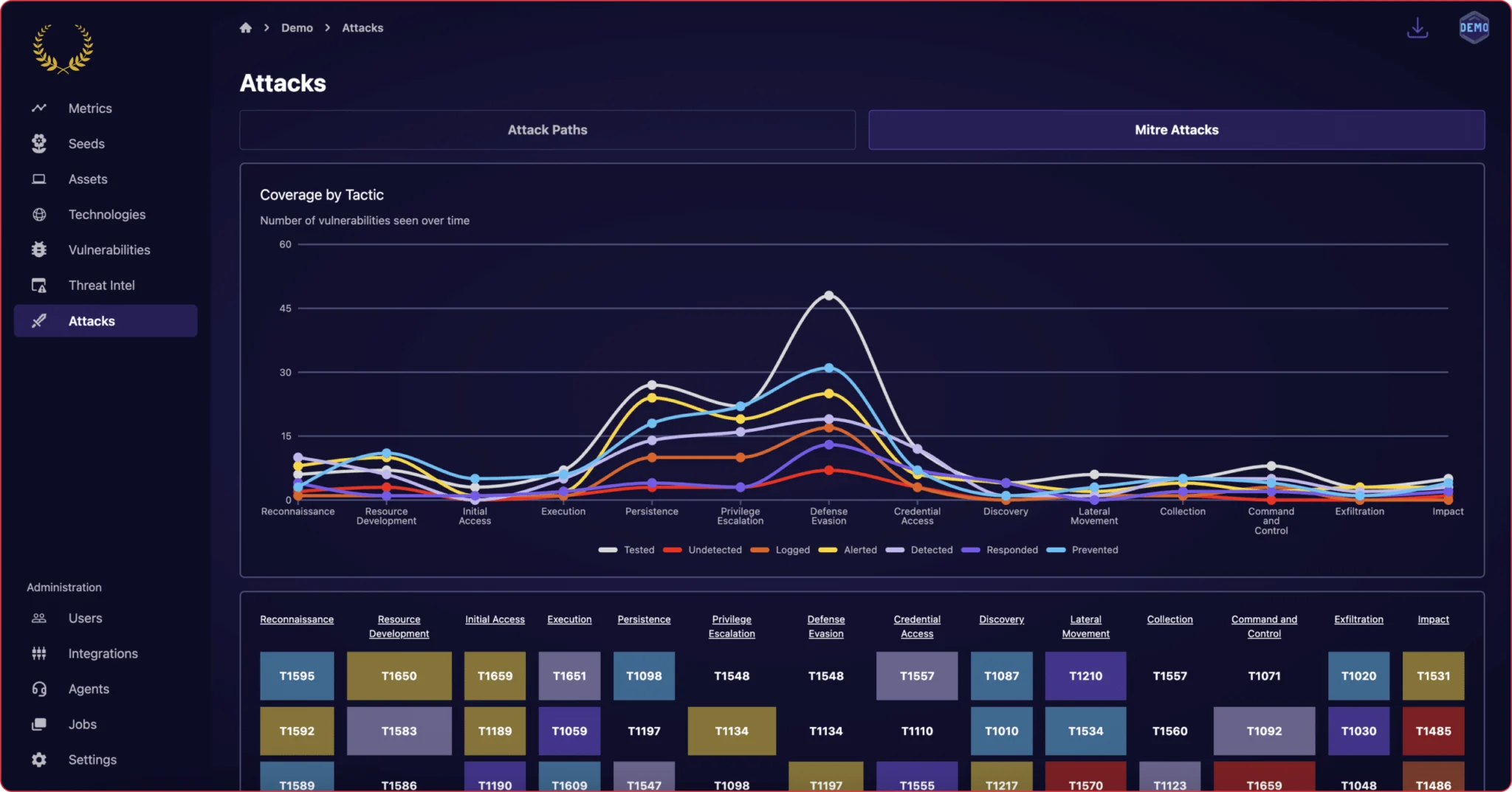Click the Agents headset icon

point(39,689)
